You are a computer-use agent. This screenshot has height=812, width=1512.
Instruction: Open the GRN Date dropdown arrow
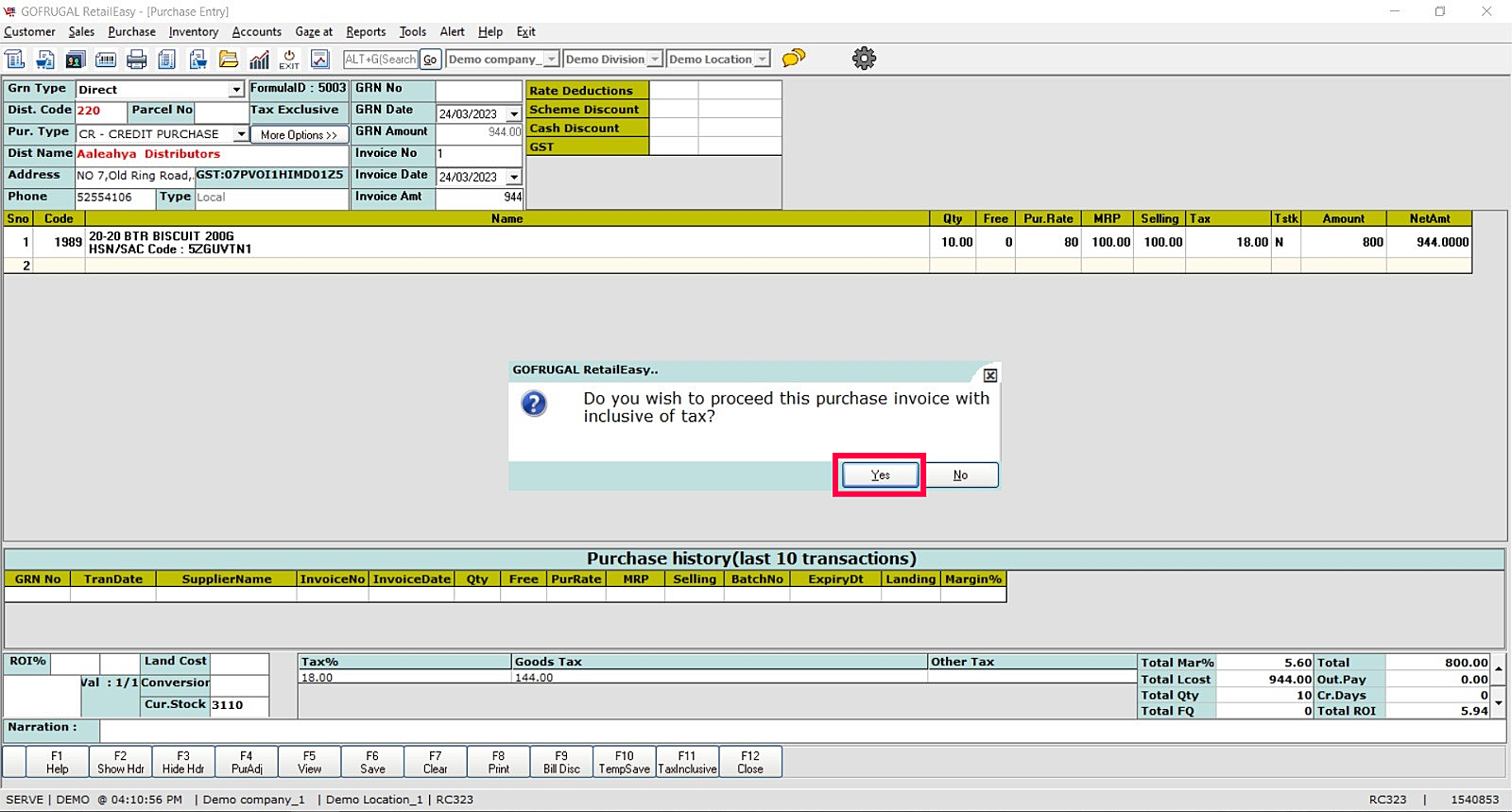pos(514,114)
